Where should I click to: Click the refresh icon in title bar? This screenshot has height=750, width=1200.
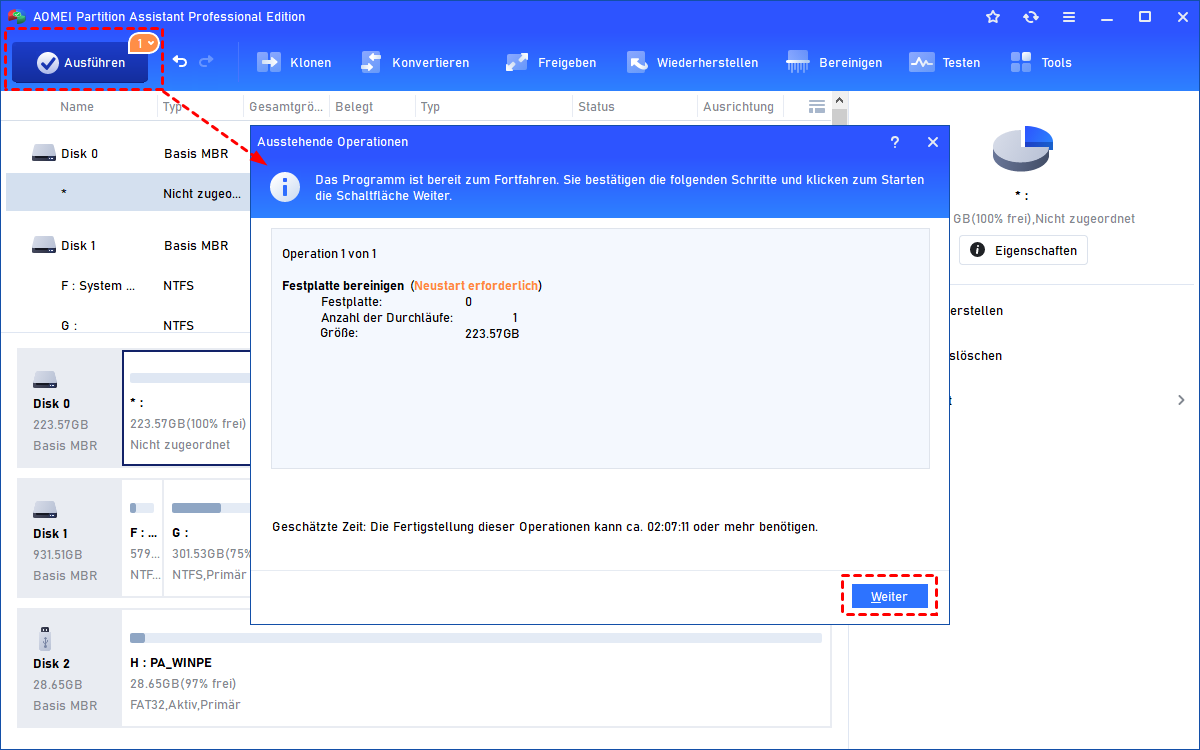(x=1031, y=17)
